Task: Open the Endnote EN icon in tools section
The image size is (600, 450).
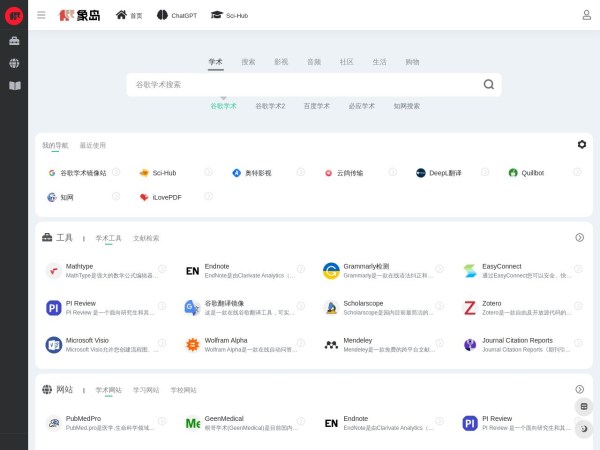Action: click(192, 271)
